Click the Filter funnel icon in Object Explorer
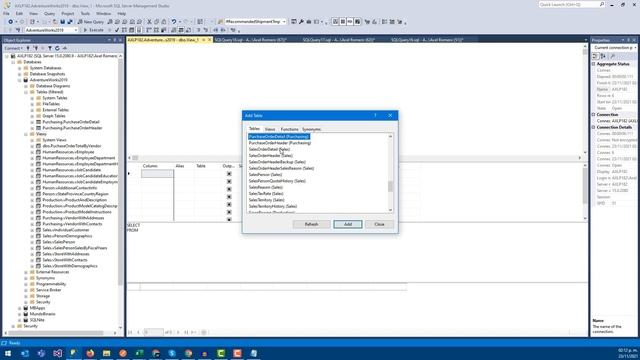 (x=50, y=48)
